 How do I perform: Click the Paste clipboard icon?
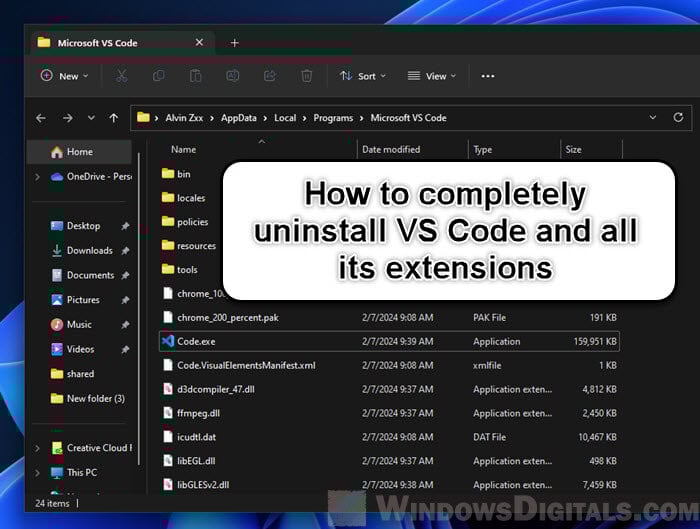tap(195, 76)
